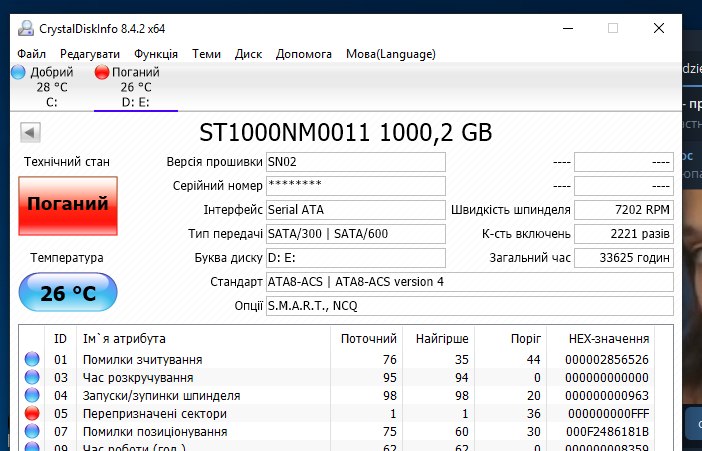Screen dimensions: 702x451
Task: Open the Редагувати menu
Action: tap(90, 54)
